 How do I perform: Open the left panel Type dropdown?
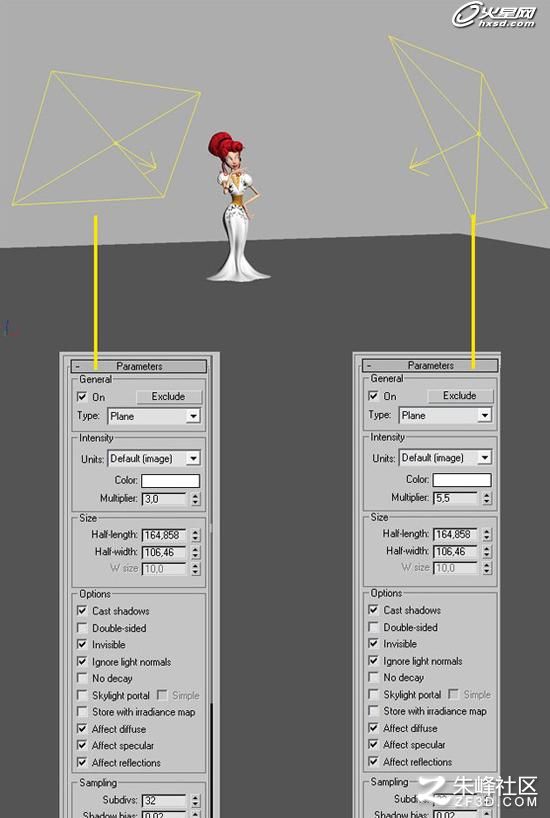pyautogui.click(x=154, y=416)
